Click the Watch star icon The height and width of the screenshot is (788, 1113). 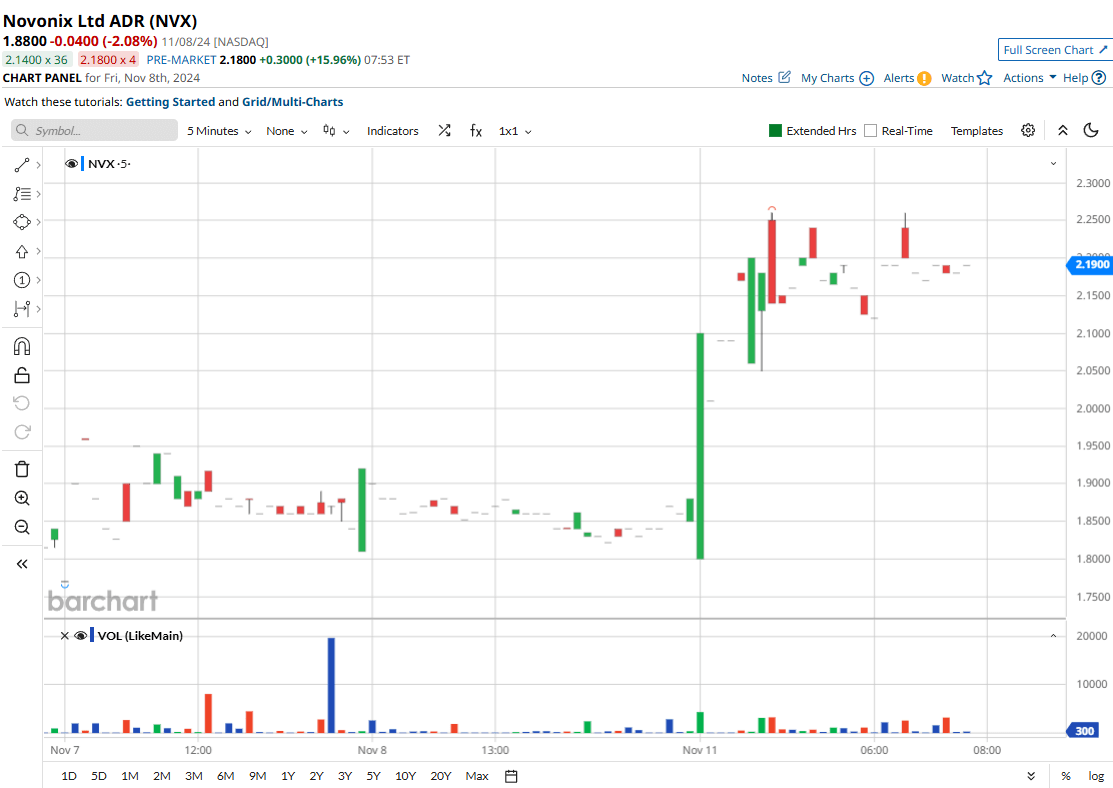pyautogui.click(x=985, y=78)
